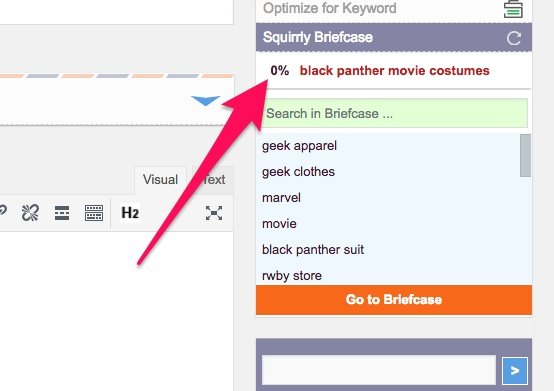
Task: Click the briefcase list scrollbar thumb
Action: [x=525, y=155]
